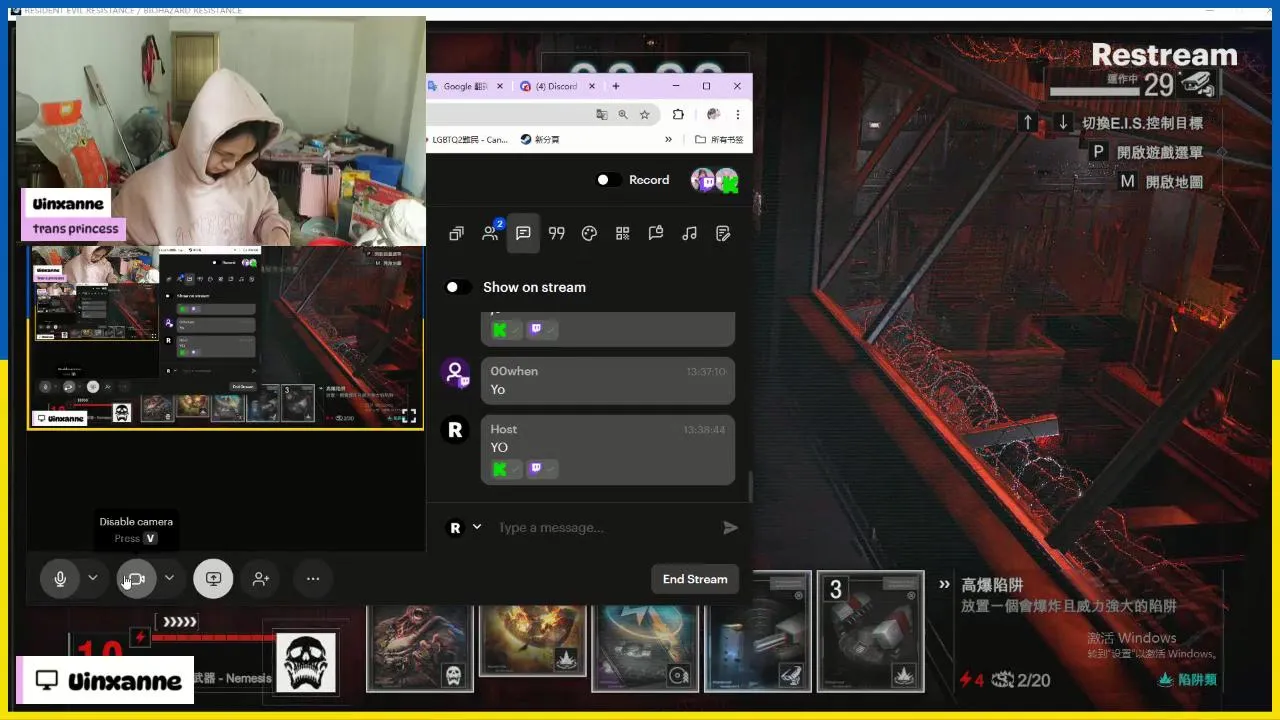The width and height of the screenshot is (1280, 720).
Task: Open the Chrome extensions puzzle icon
Action: tap(678, 114)
